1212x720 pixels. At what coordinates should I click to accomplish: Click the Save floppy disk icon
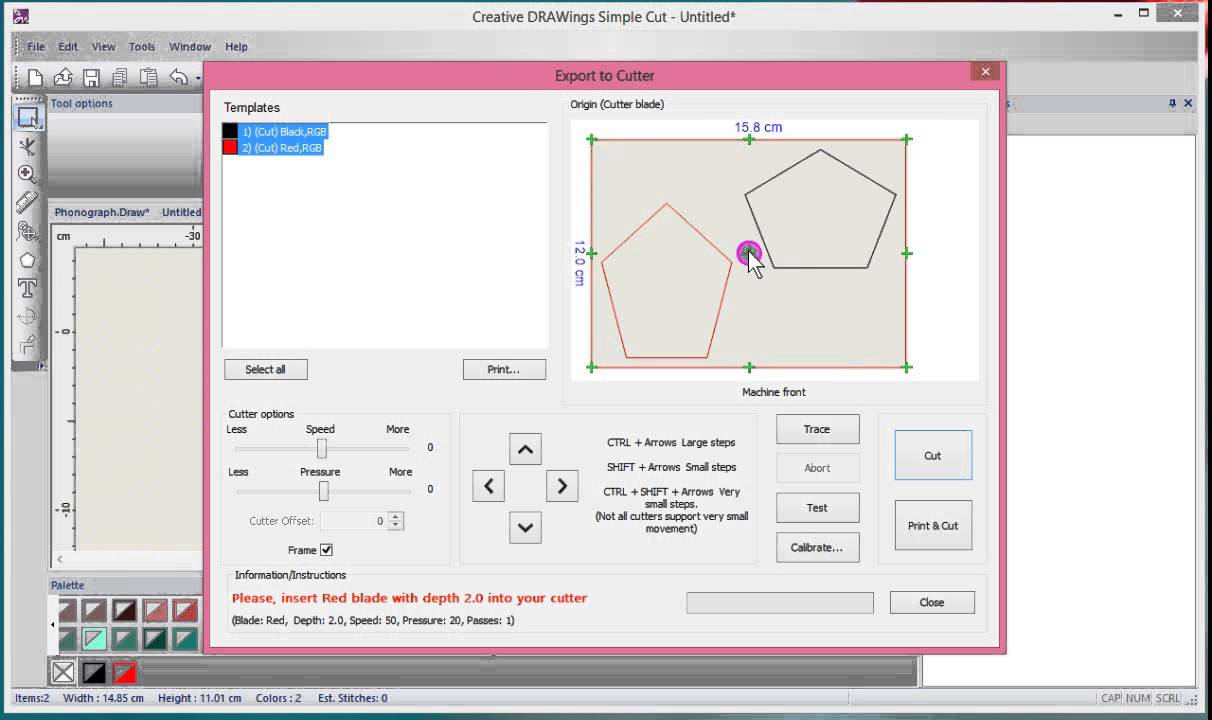[91, 77]
